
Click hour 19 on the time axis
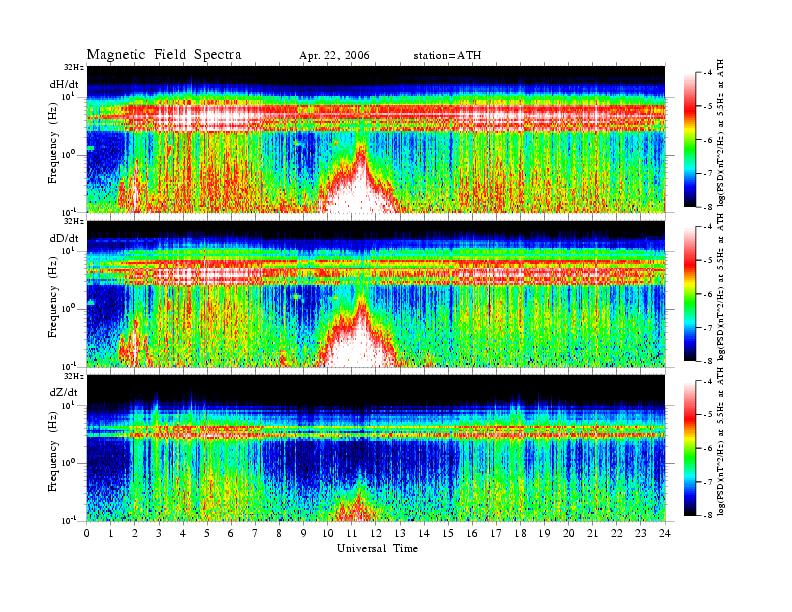click(x=544, y=534)
